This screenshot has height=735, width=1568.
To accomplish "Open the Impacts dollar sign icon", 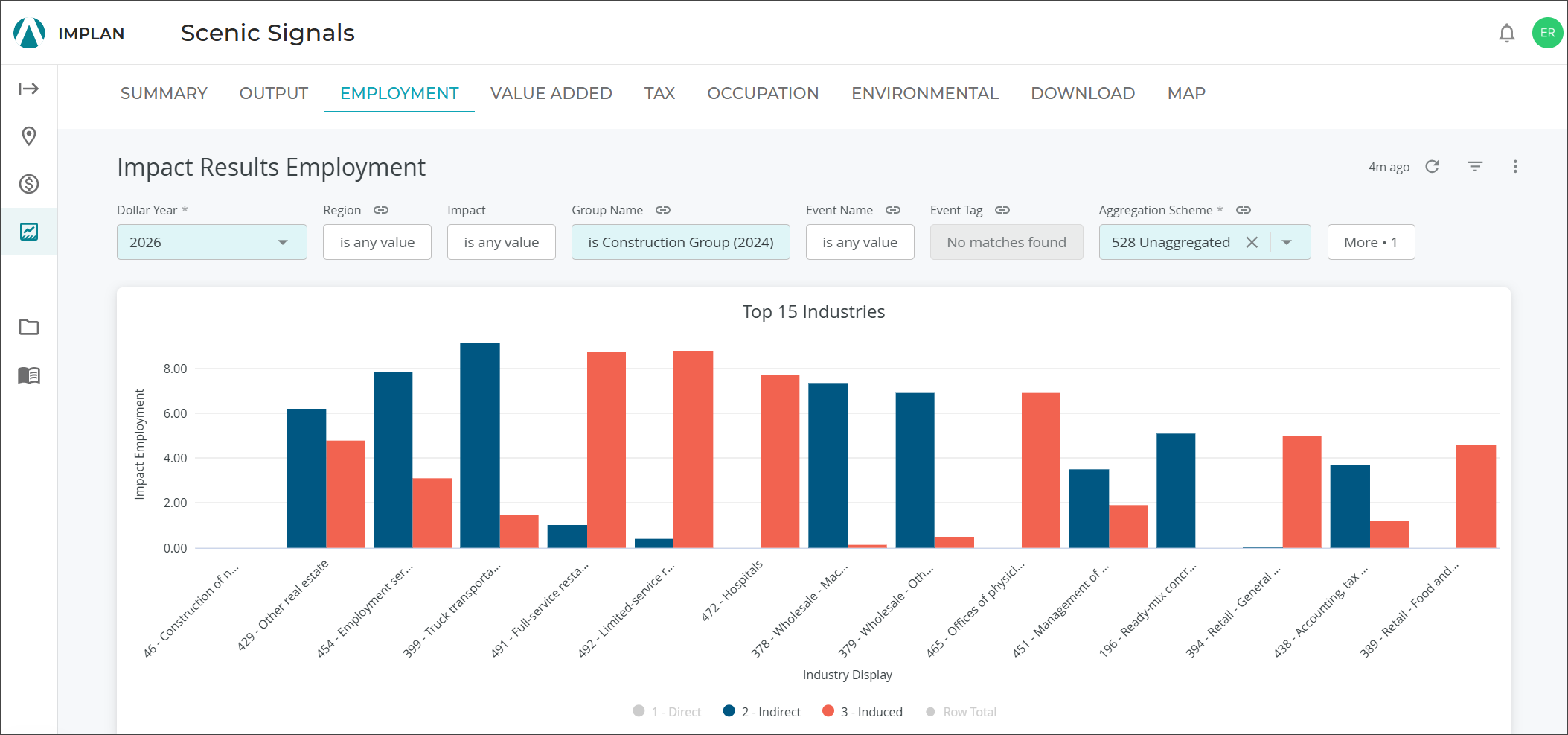I will coord(29,184).
